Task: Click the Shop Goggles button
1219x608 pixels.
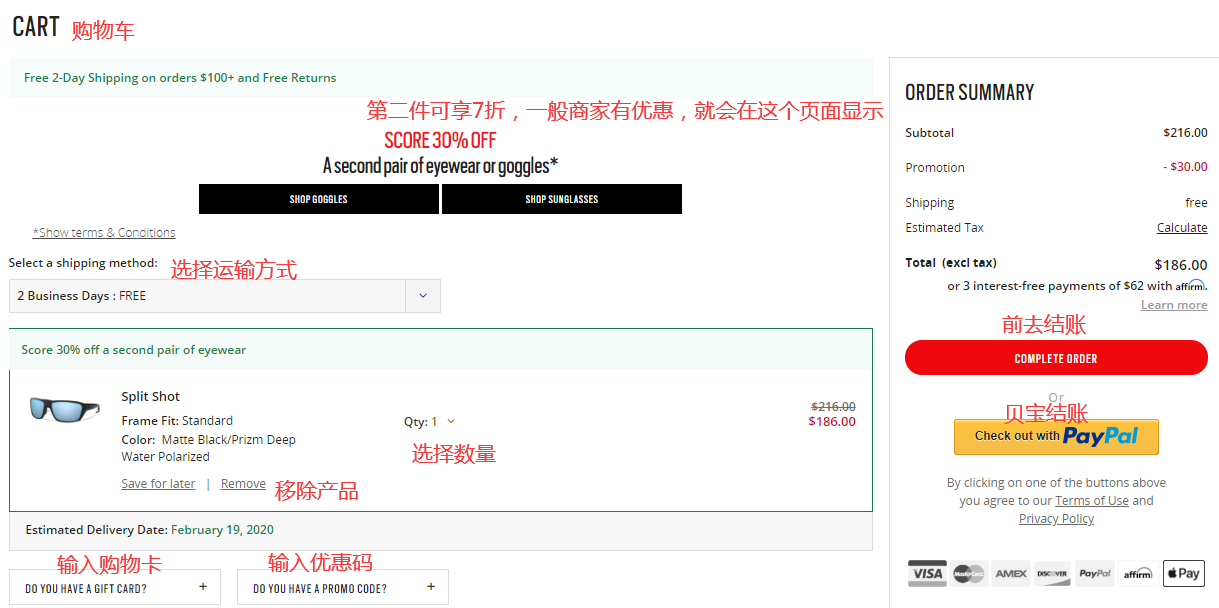Action: 319,199
